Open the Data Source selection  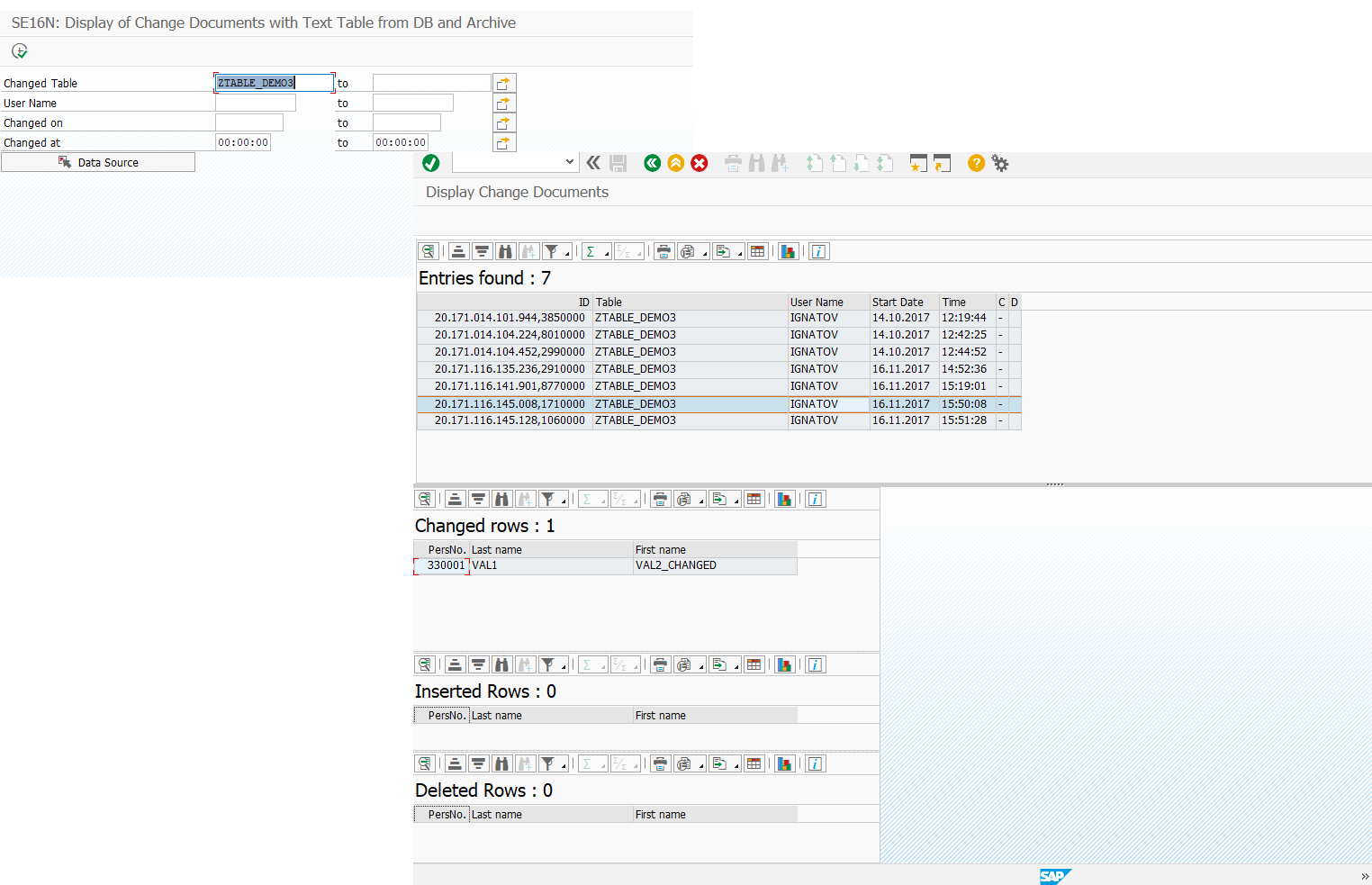(98, 162)
